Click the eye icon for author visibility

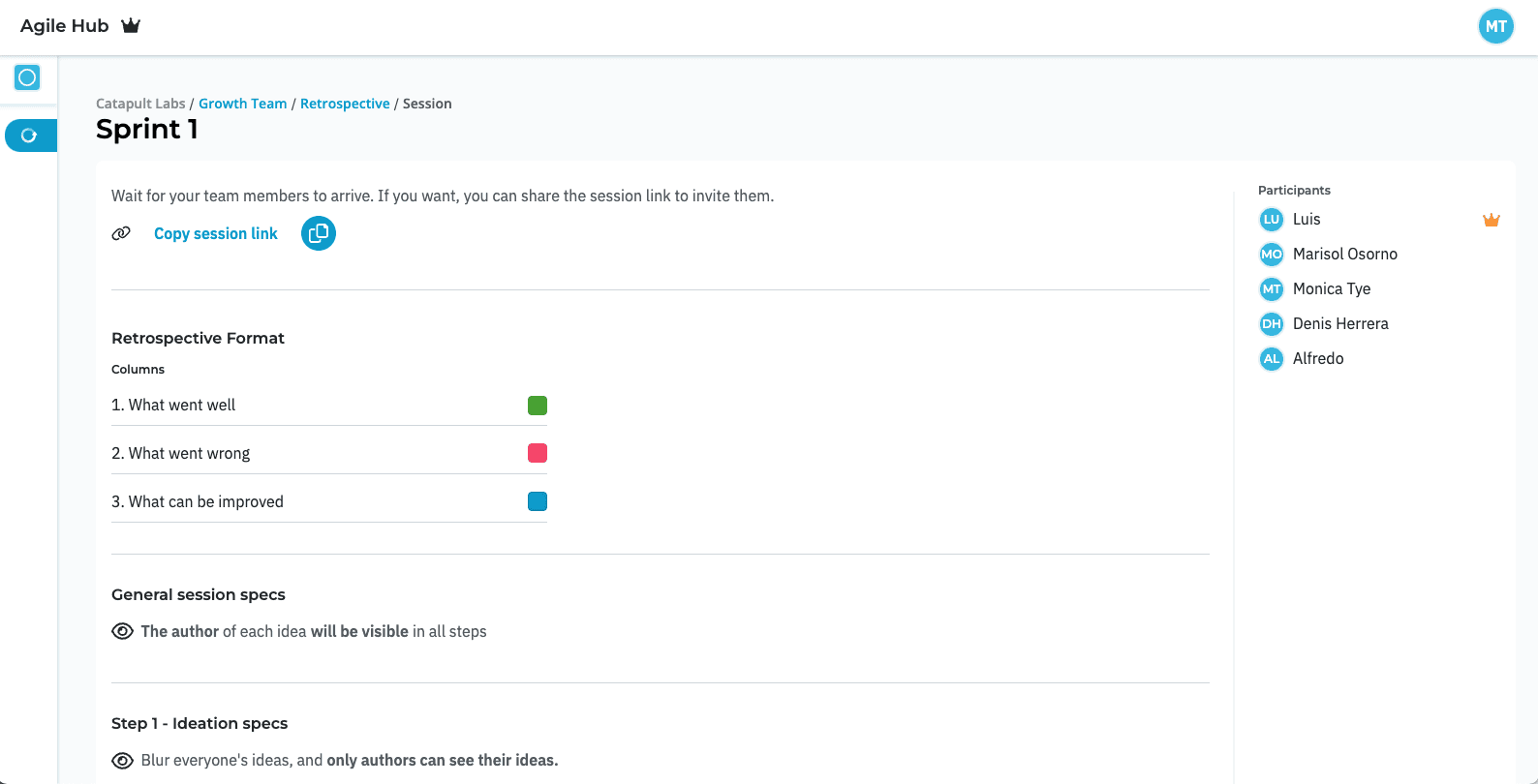pyautogui.click(x=123, y=631)
